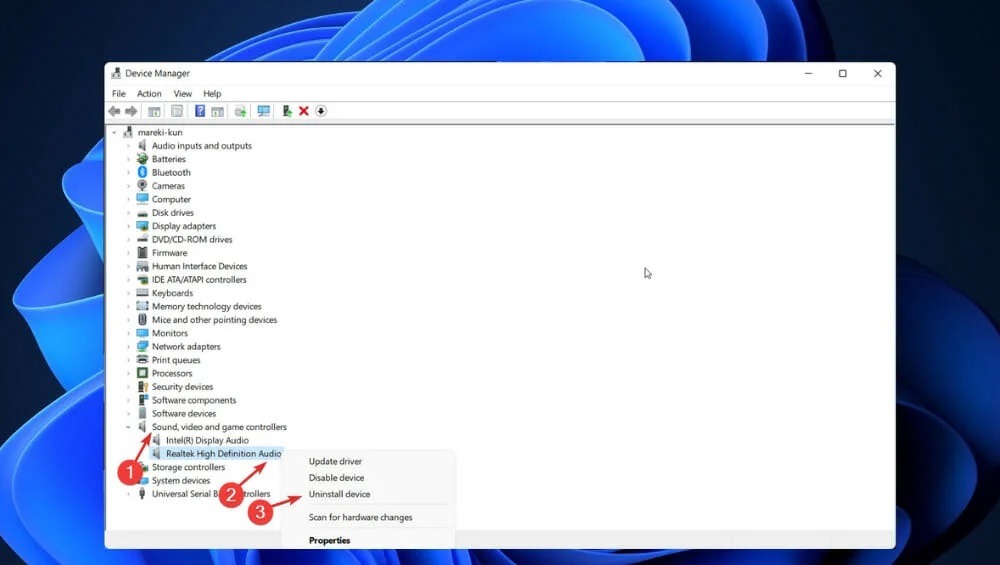
Task: Click the down-arrow disable device toolbar icon
Action: coord(321,111)
